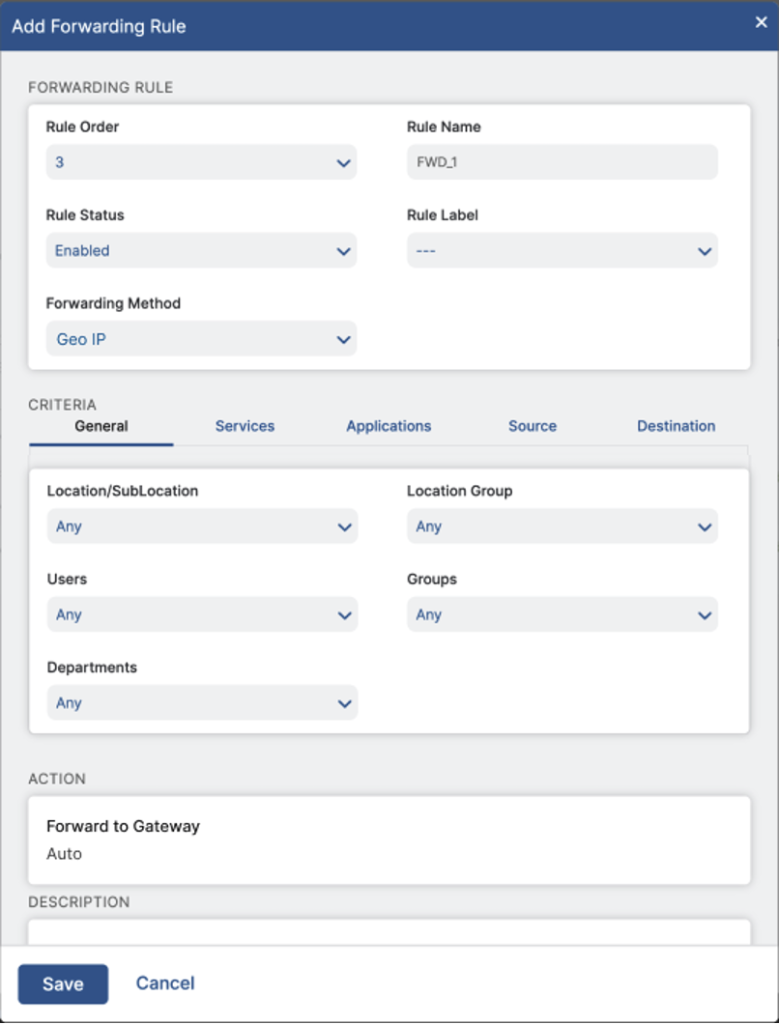Change the Forwarding Method selection

pyautogui.click(x=201, y=339)
